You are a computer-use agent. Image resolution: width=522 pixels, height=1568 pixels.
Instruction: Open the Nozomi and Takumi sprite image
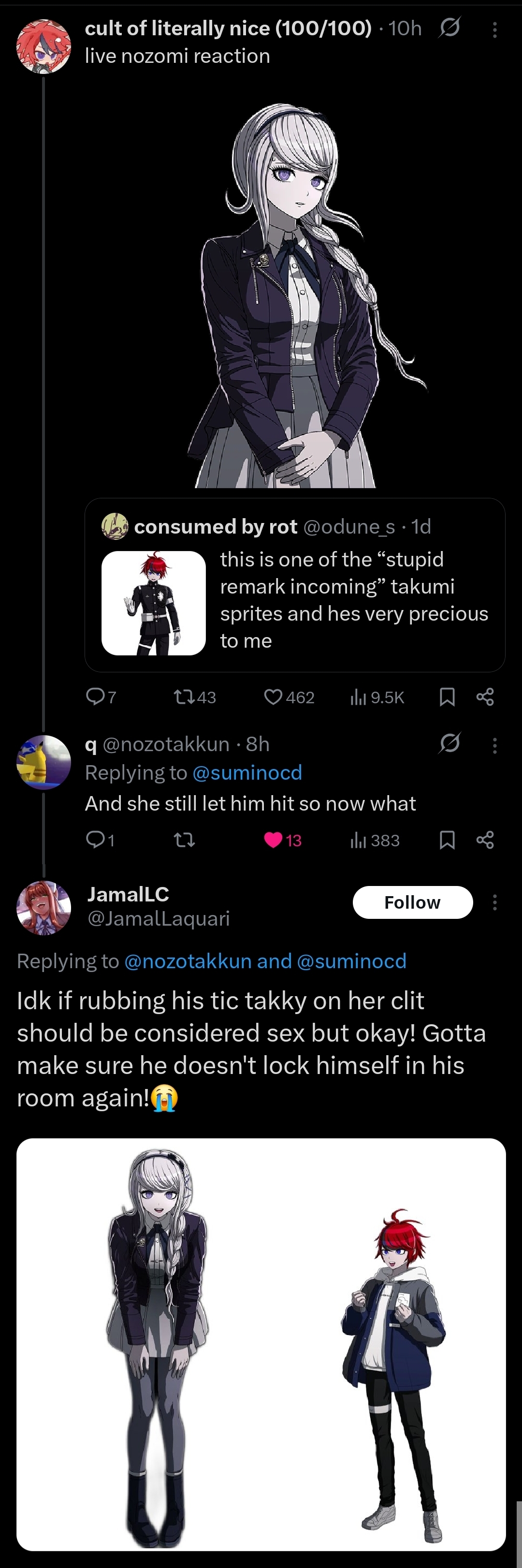pos(261,1344)
